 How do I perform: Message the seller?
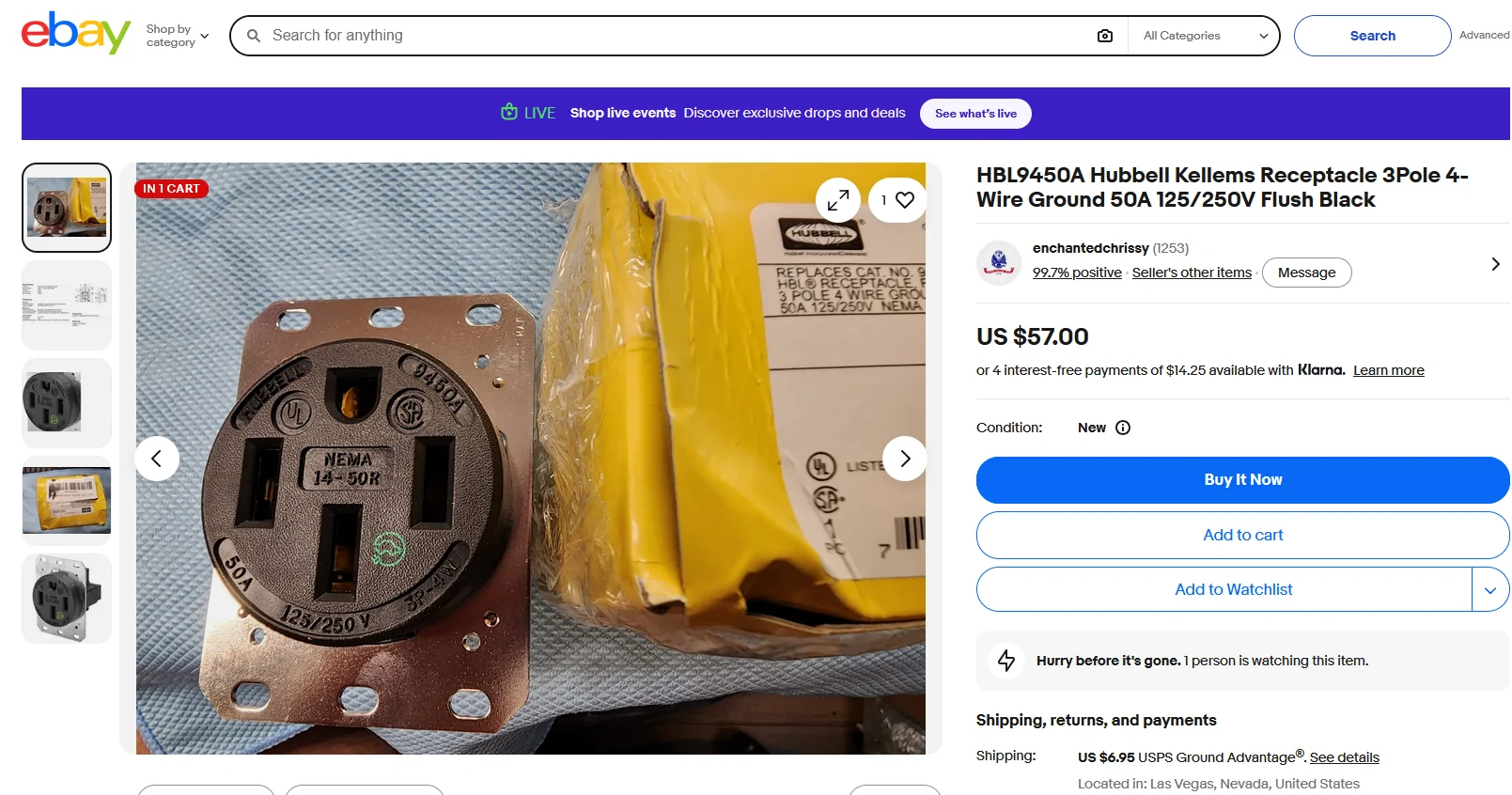[x=1306, y=273]
